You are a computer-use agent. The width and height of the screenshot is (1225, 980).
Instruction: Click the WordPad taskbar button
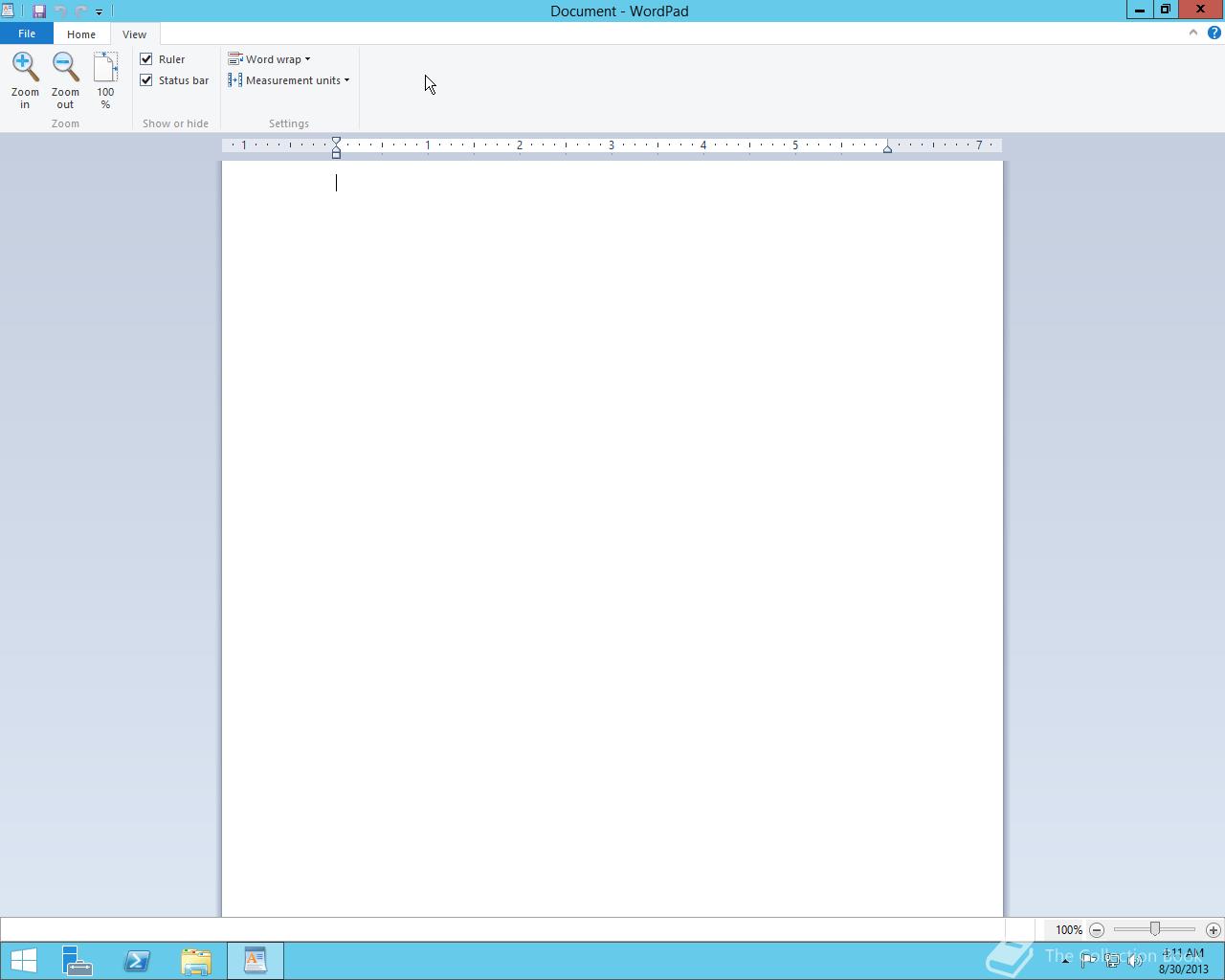(256, 961)
